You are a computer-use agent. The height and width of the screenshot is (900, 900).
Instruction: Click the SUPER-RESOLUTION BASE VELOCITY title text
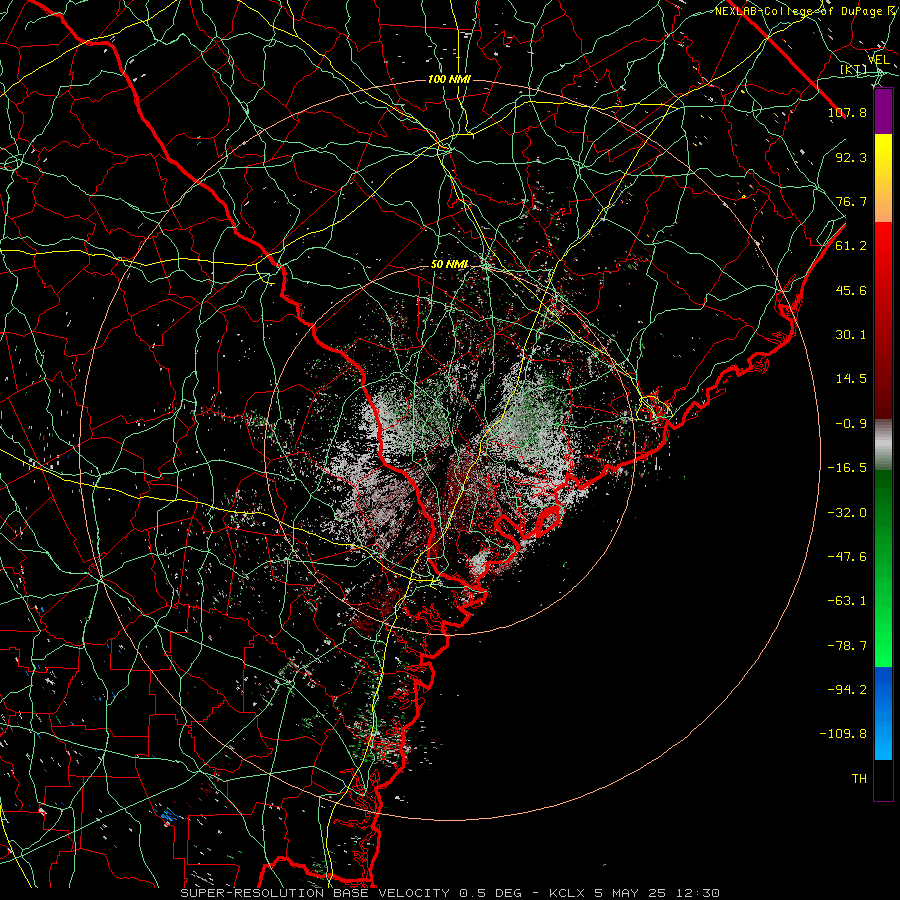pyautogui.click(x=317, y=893)
